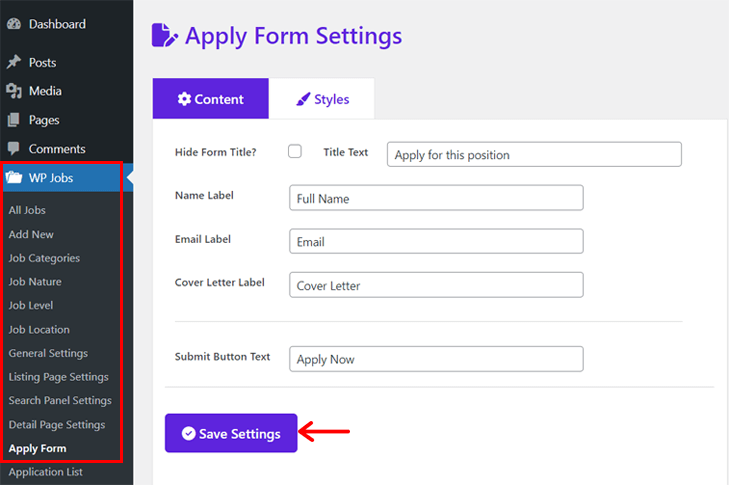Open the Detail Page Settings link

click(x=57, y=425)
